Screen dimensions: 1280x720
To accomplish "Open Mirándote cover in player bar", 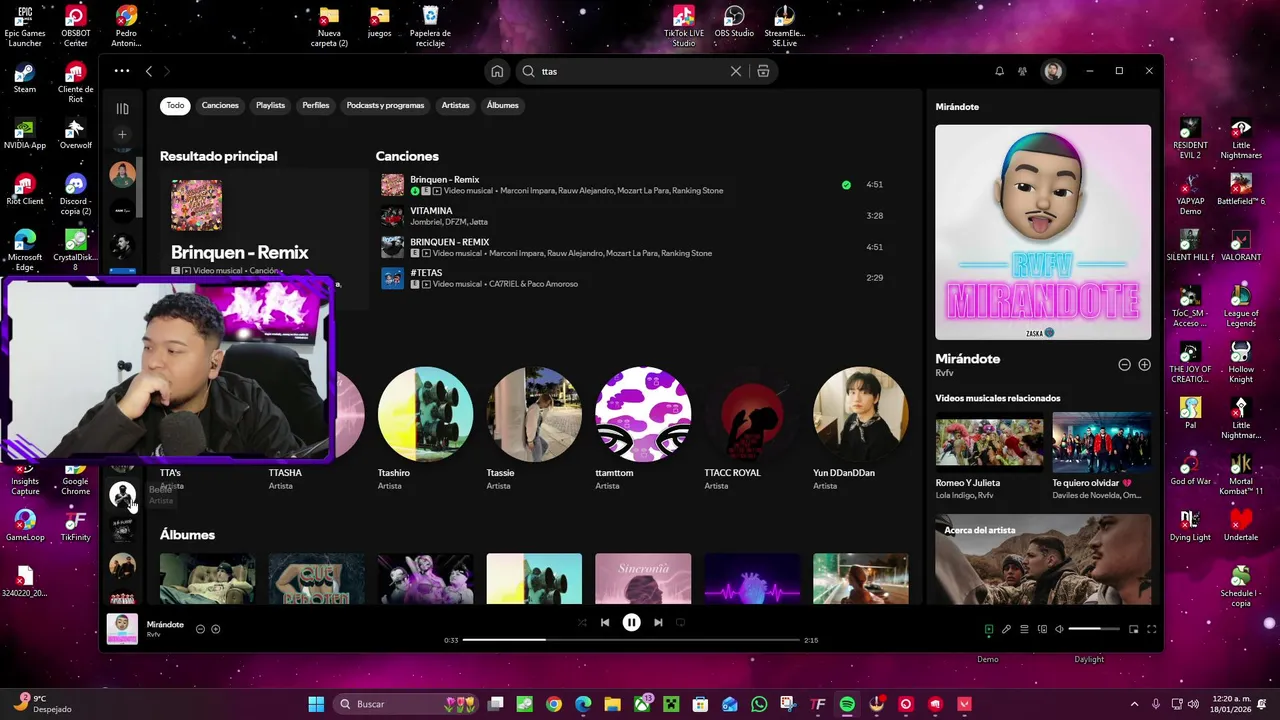I will coord(122,629).
